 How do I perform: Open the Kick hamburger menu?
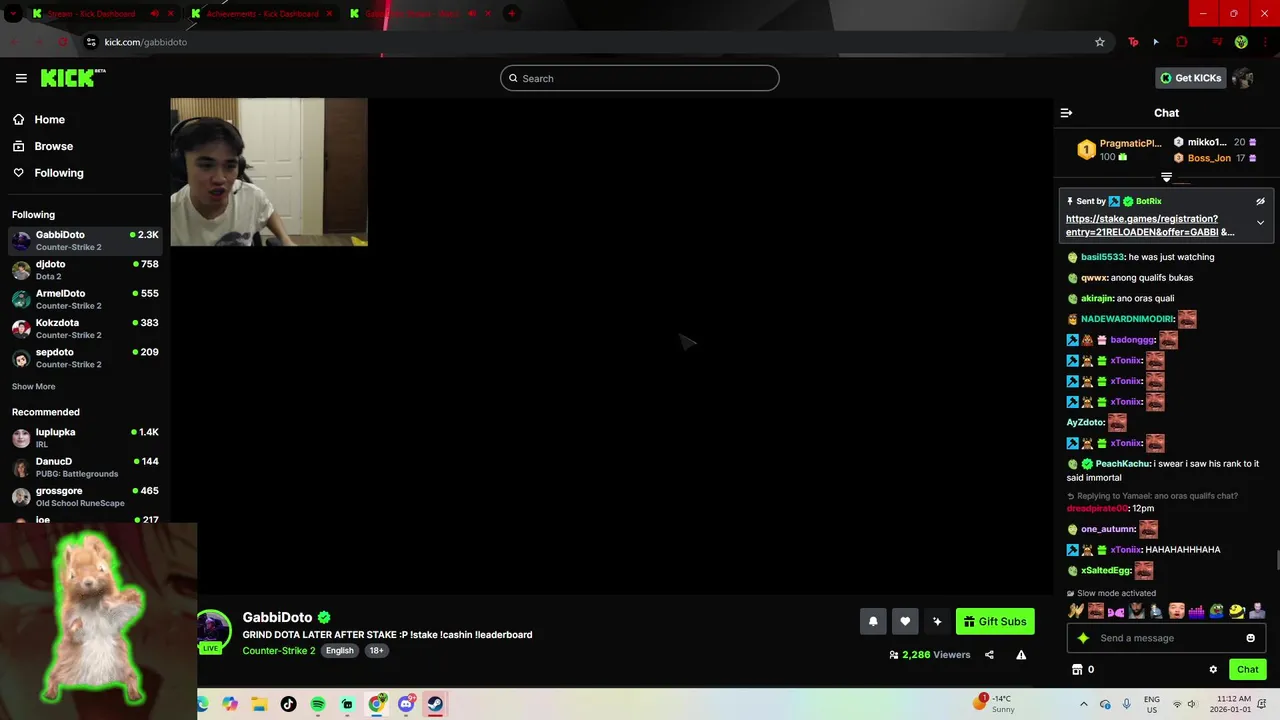[21, 78]
